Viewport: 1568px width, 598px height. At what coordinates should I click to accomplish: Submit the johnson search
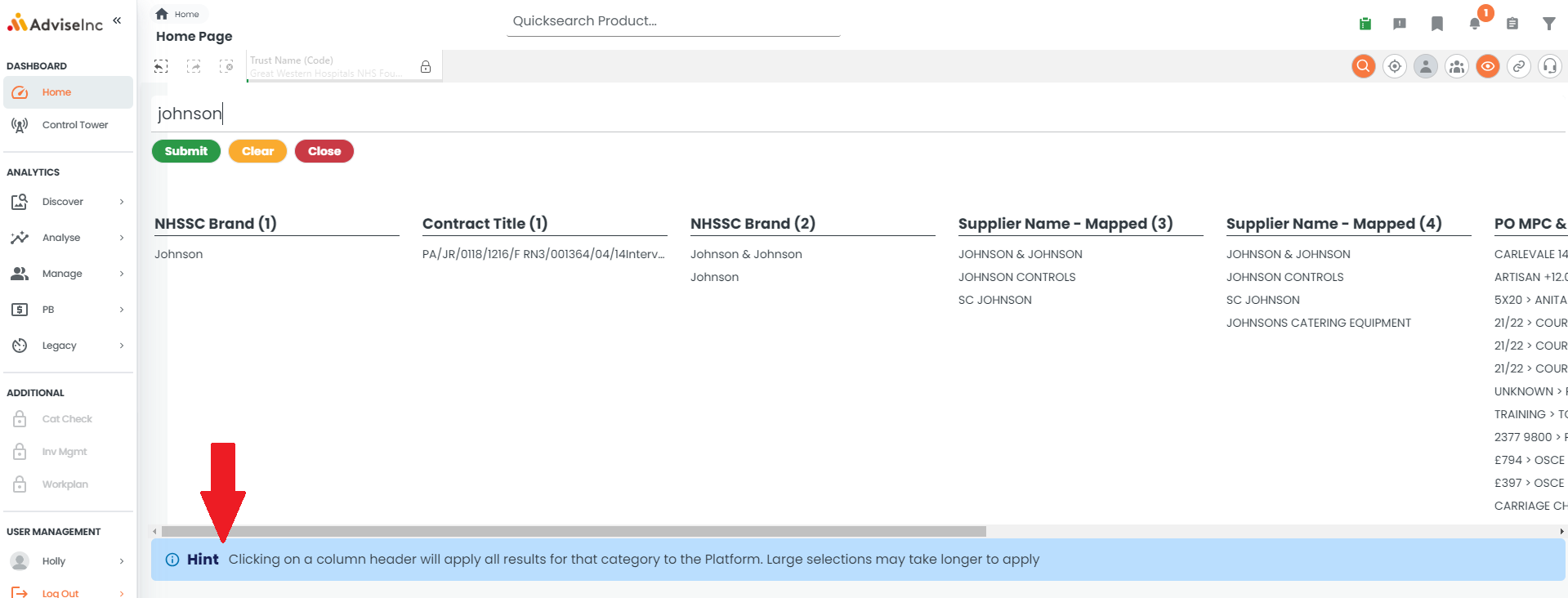pos(186,151)
